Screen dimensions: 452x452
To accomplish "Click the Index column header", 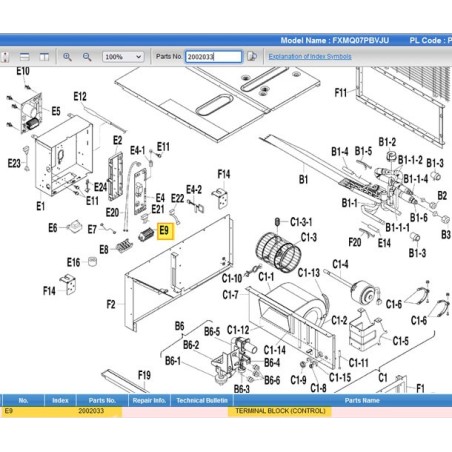I will pyautogui.click(x=60, y=400).
